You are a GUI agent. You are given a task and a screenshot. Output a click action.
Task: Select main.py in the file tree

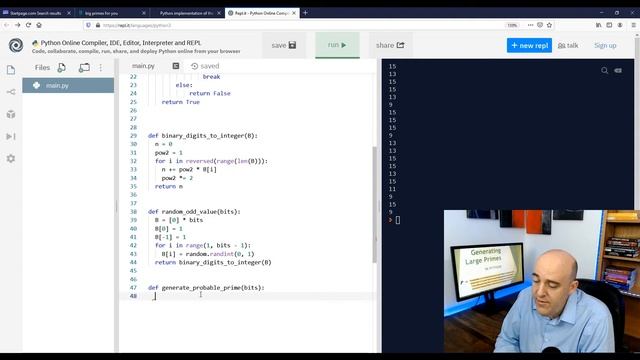[68, 85]
